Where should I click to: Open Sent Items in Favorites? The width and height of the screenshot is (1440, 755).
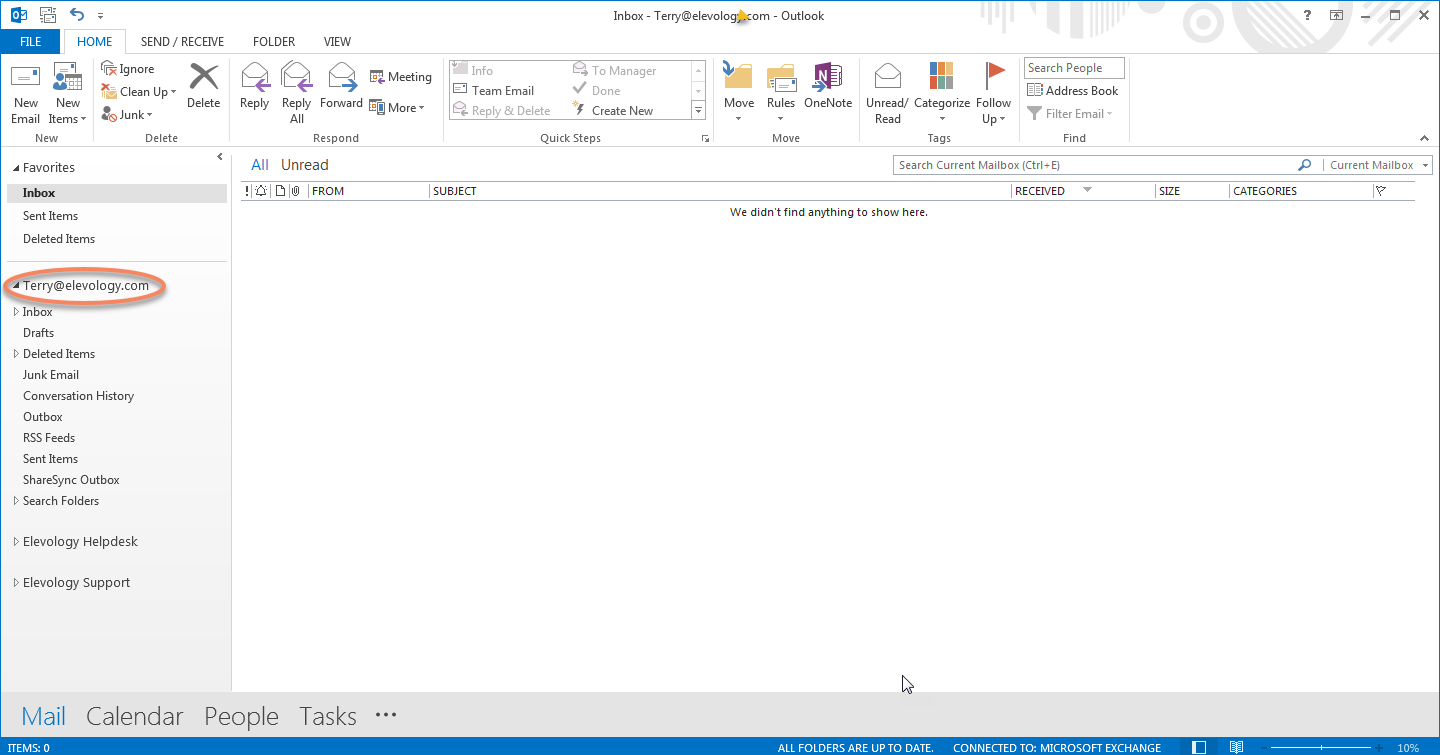pos(117,216)
